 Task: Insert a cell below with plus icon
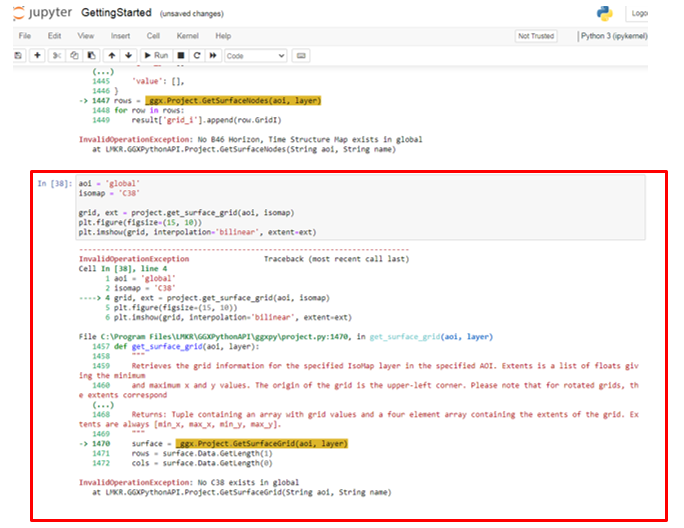38,55
